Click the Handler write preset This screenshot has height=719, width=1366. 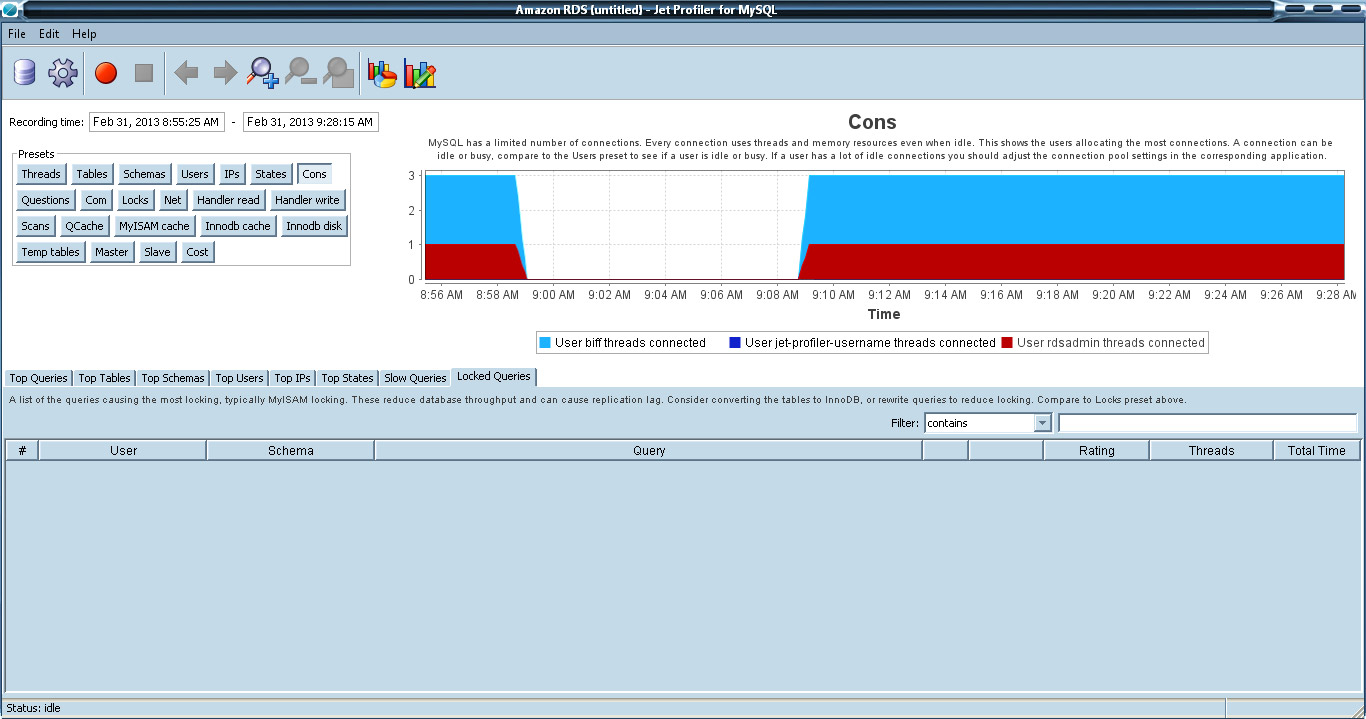(x=308, y=200)
